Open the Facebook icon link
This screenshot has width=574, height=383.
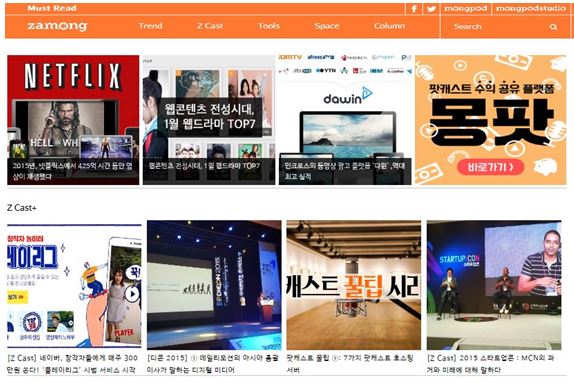tap(414, 8)
